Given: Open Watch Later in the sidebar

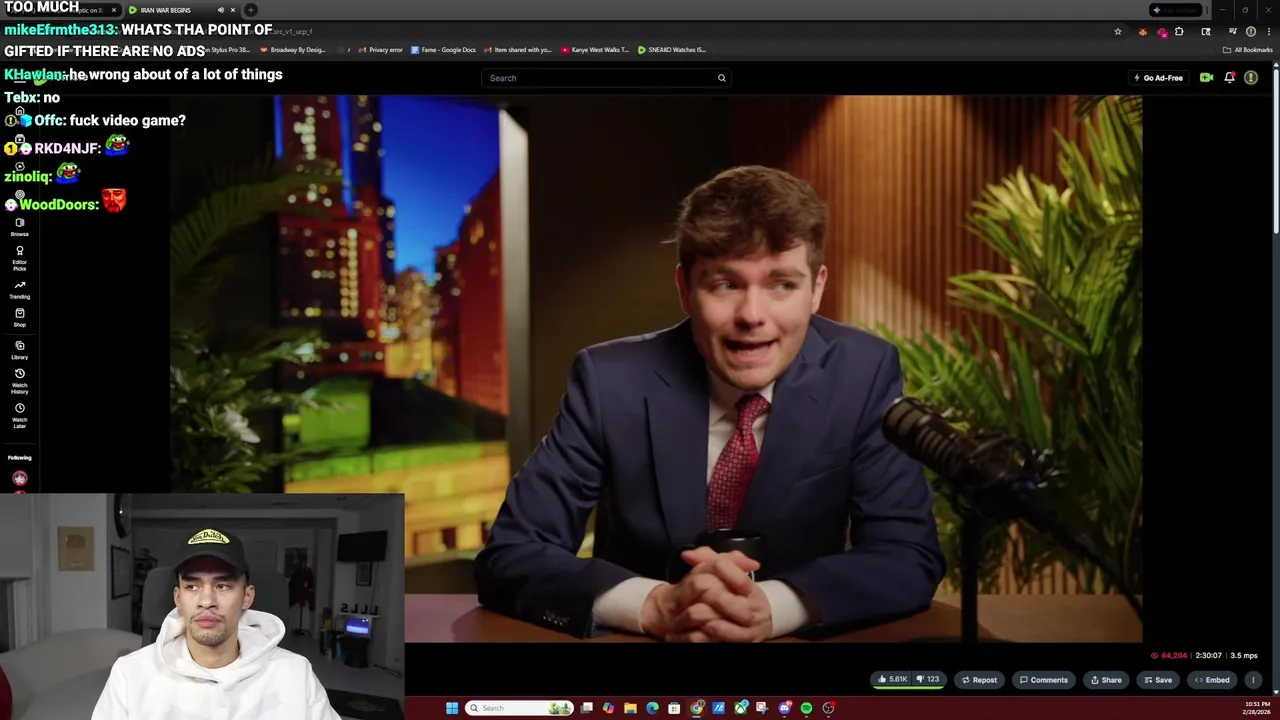Looking at the screenshot, I should 19,415.
